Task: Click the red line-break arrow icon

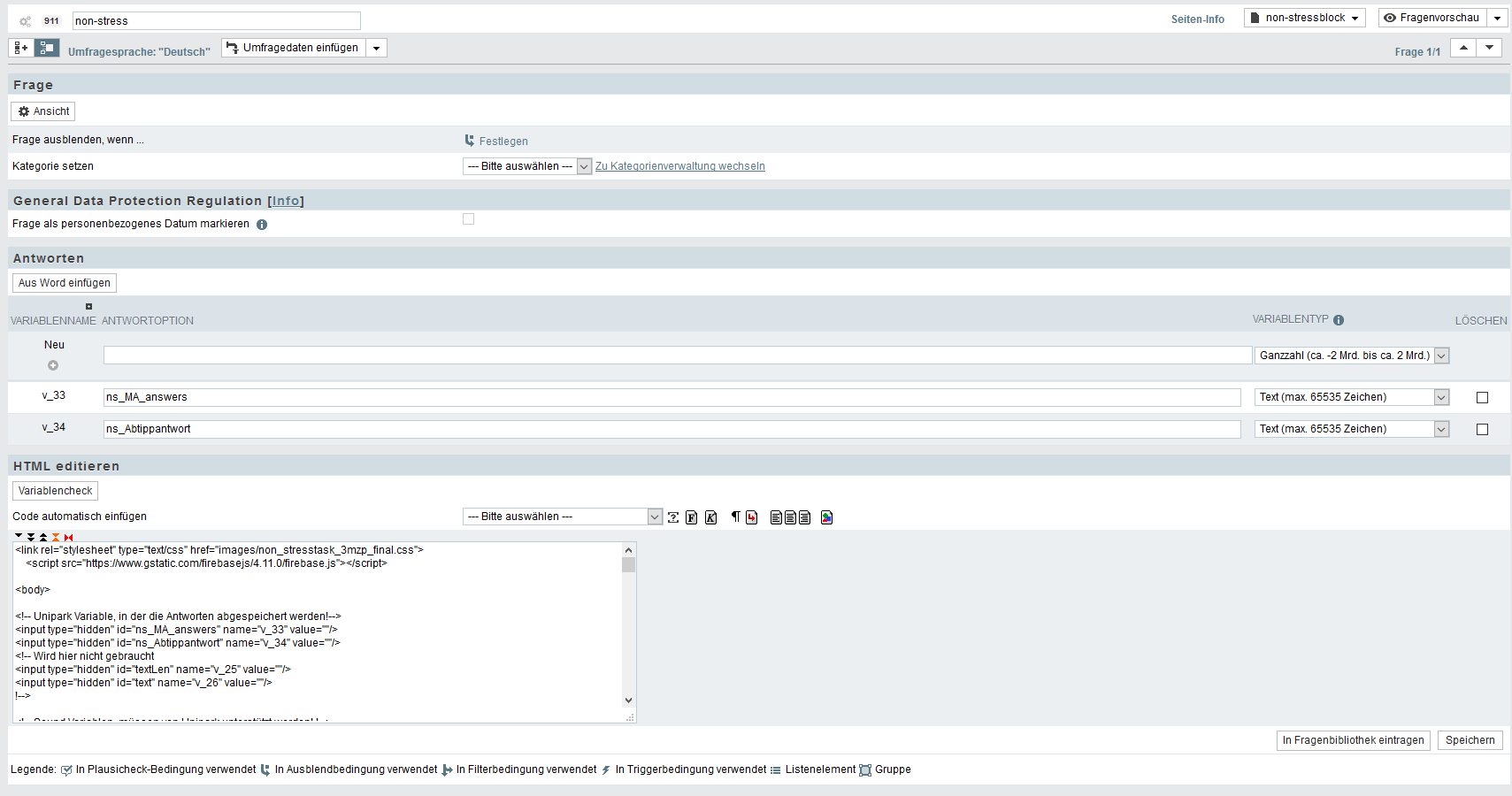Action: pos(751,517)
